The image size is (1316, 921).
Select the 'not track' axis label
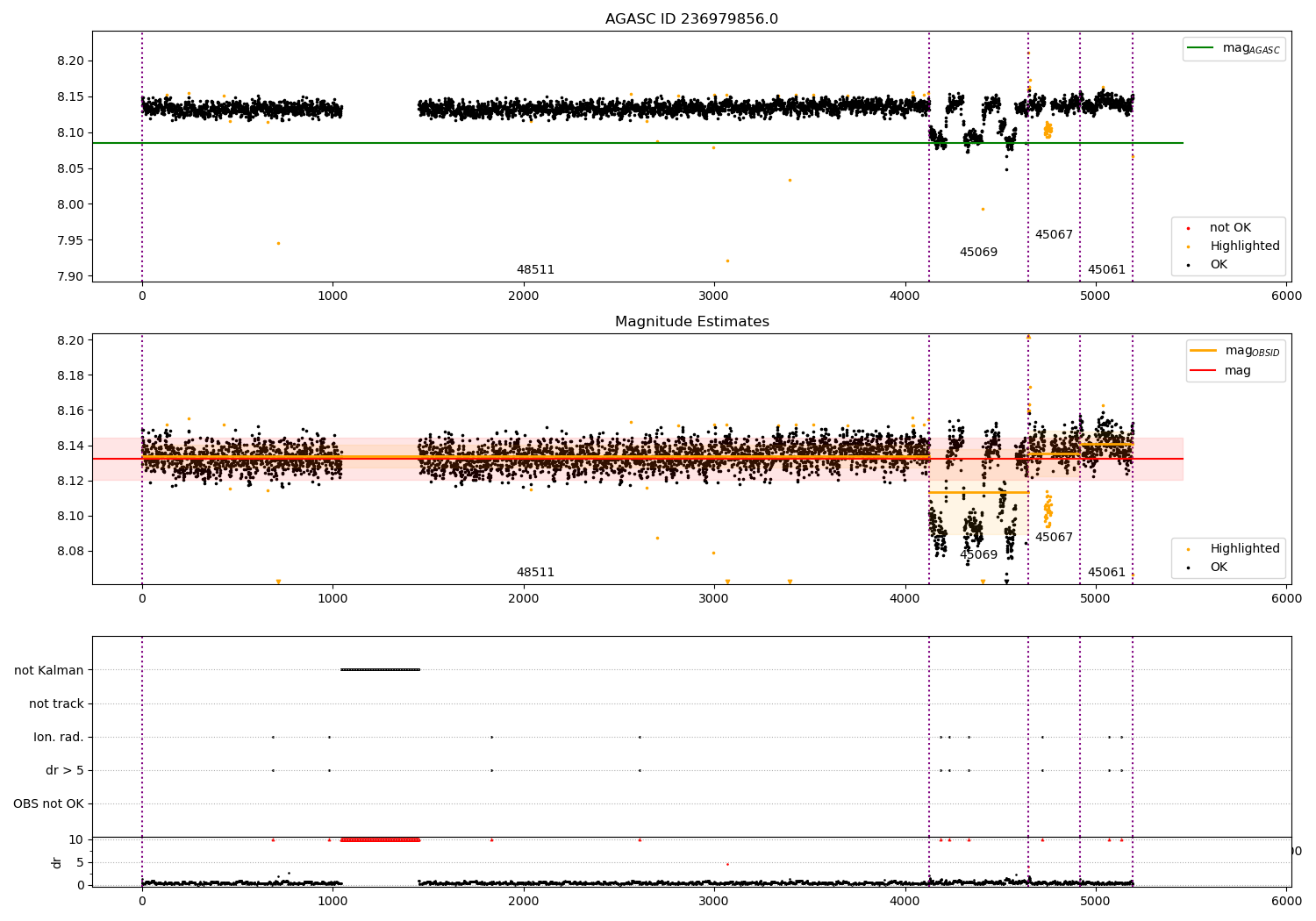56,703
